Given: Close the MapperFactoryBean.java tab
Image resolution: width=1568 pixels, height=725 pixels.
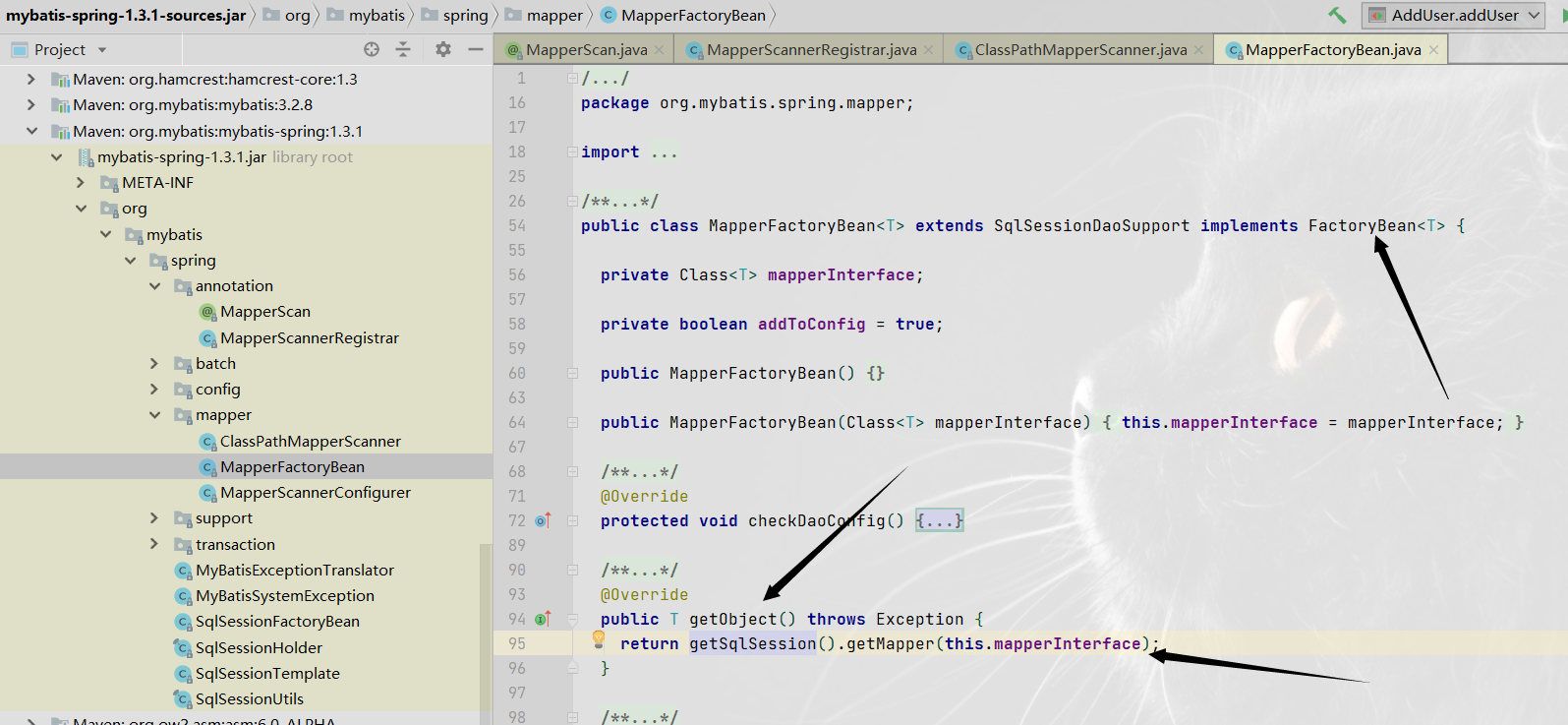Looking at the screenshot, I should tap(1433, 50).
